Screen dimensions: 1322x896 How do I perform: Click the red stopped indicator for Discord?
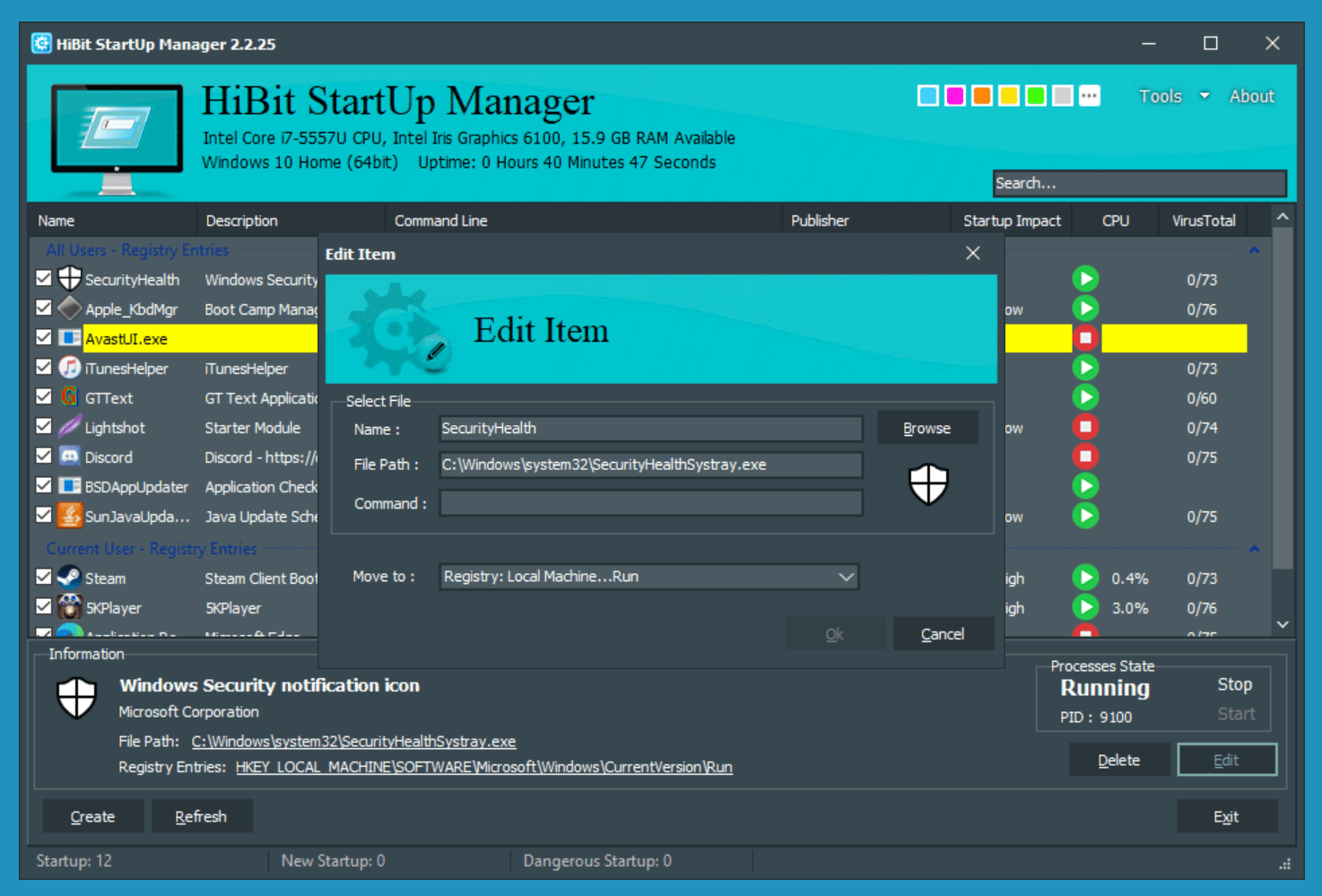tap(1085, 457)
